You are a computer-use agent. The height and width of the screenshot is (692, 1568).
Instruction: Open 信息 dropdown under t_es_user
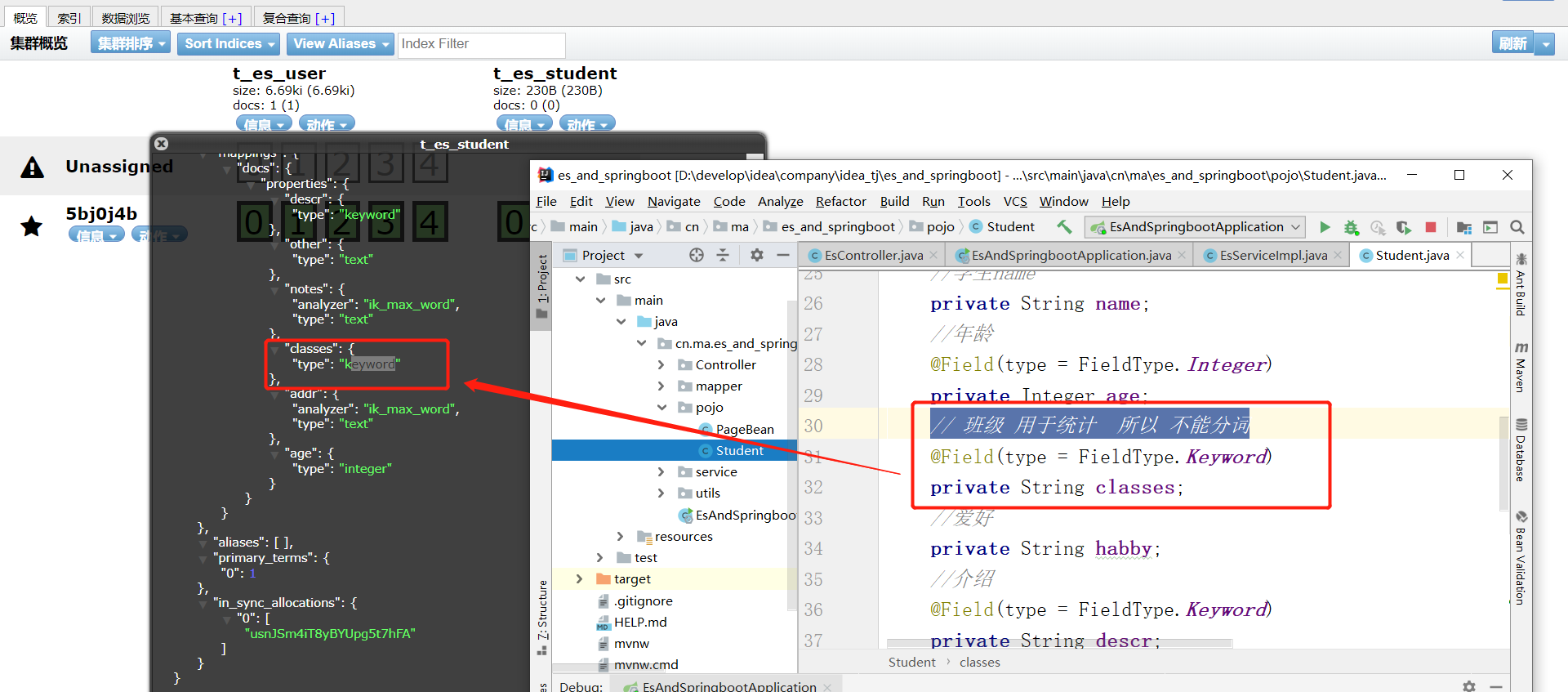tap(264, 124)
